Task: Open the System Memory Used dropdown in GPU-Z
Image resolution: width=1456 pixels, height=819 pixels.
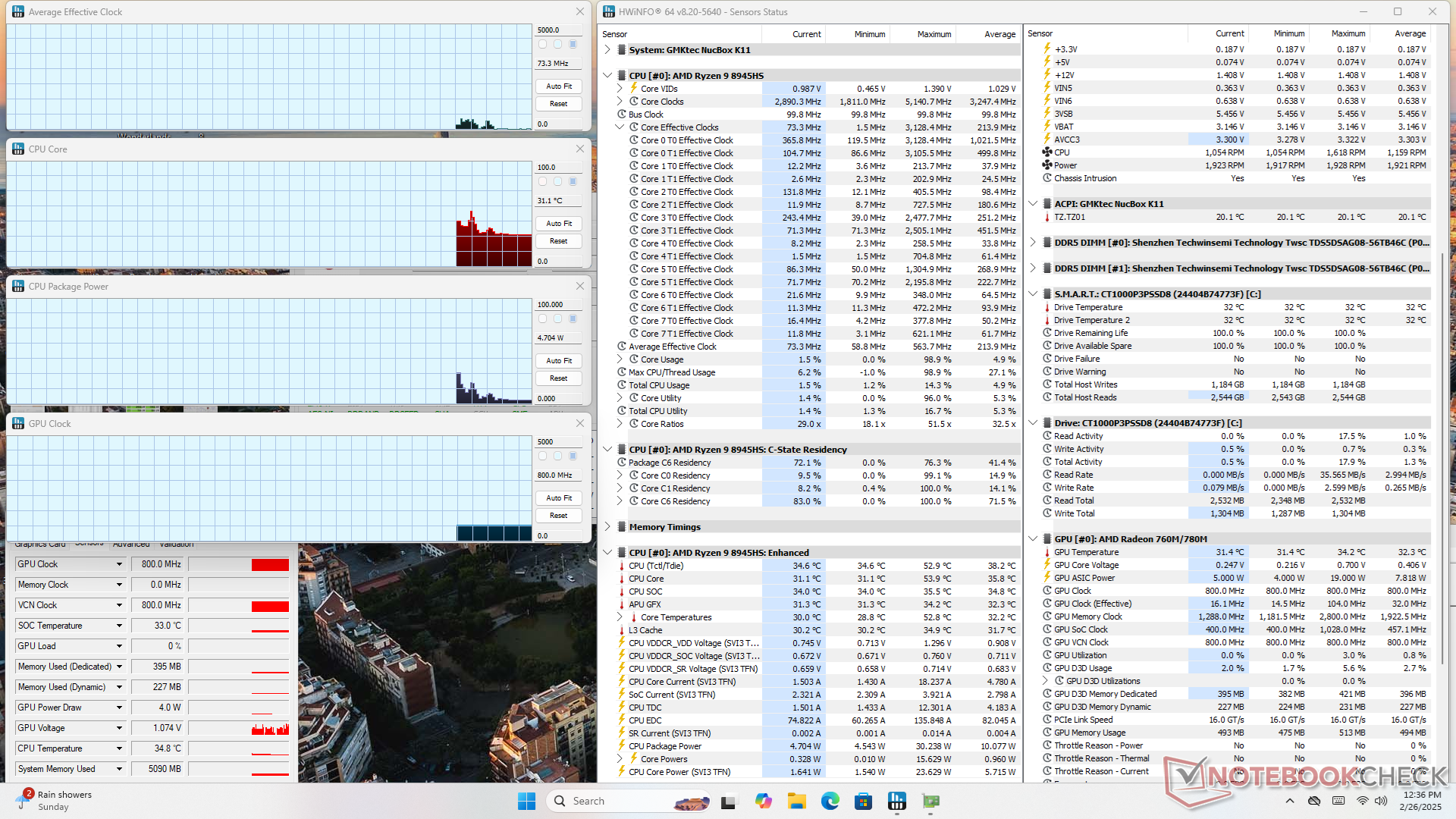Action: [x=119, y=769]
